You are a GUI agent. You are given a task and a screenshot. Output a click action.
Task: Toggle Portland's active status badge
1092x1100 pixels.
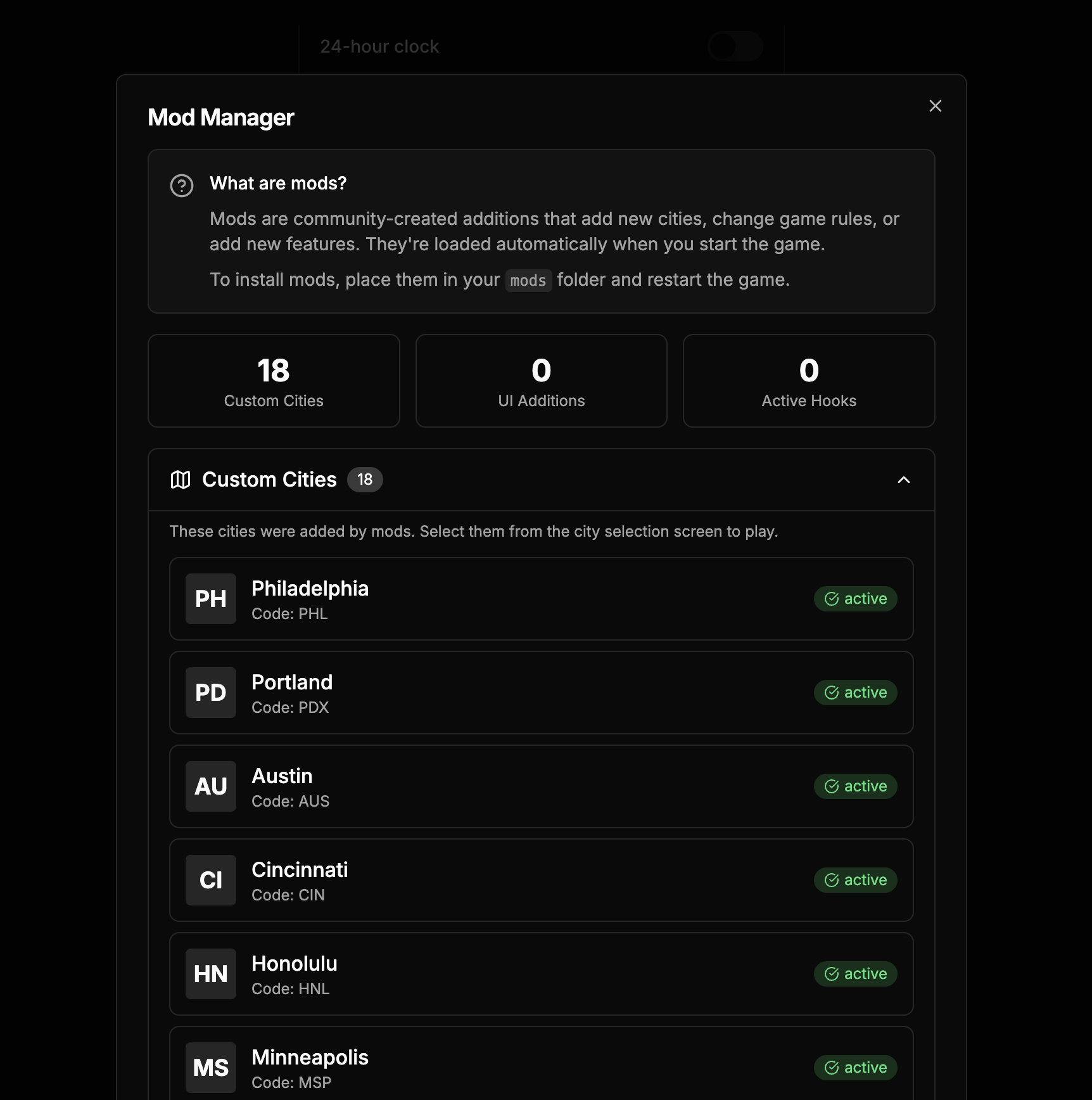click(856, 693)
